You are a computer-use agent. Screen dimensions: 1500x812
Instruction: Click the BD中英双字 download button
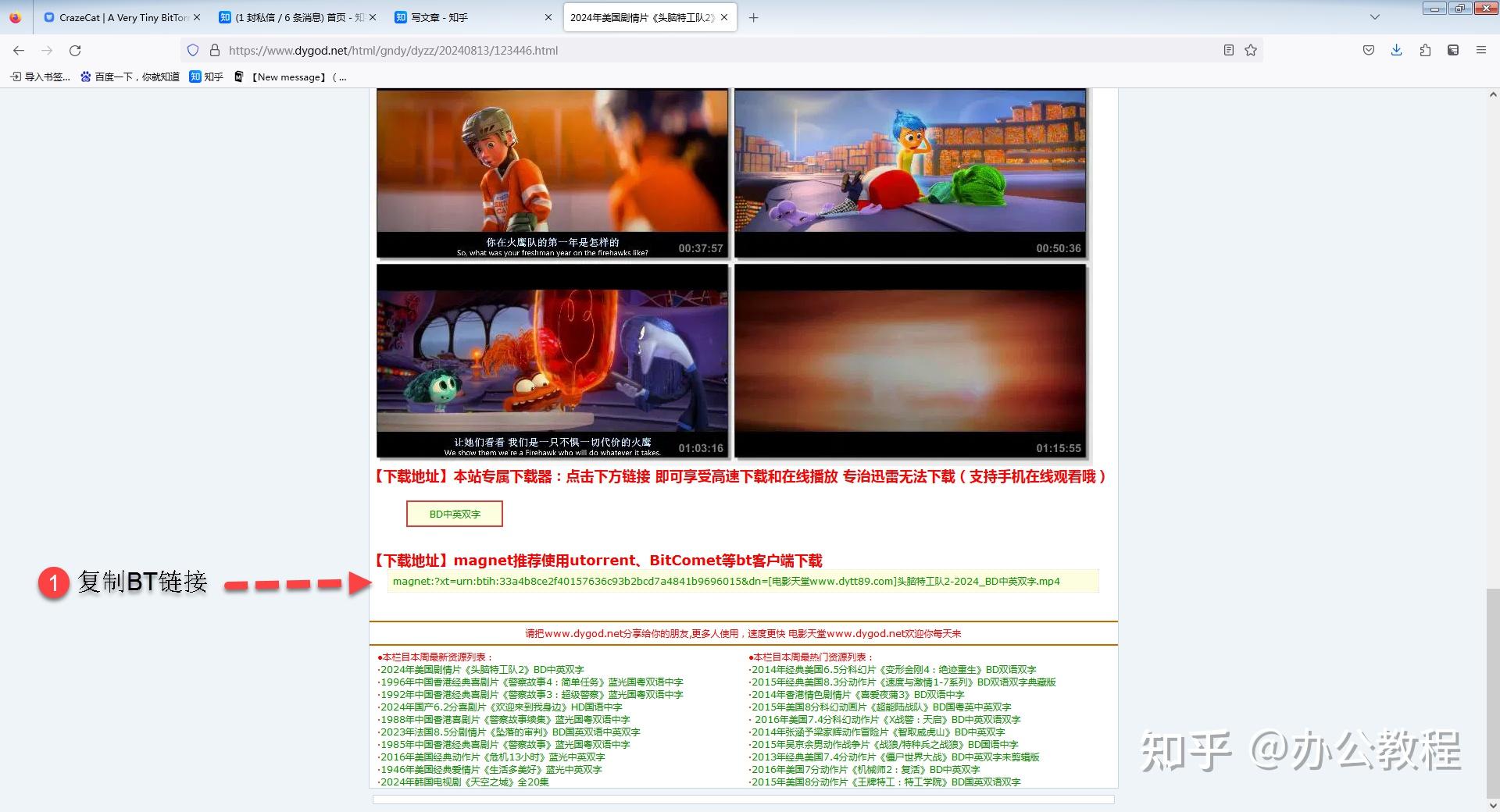coord(455,514)
